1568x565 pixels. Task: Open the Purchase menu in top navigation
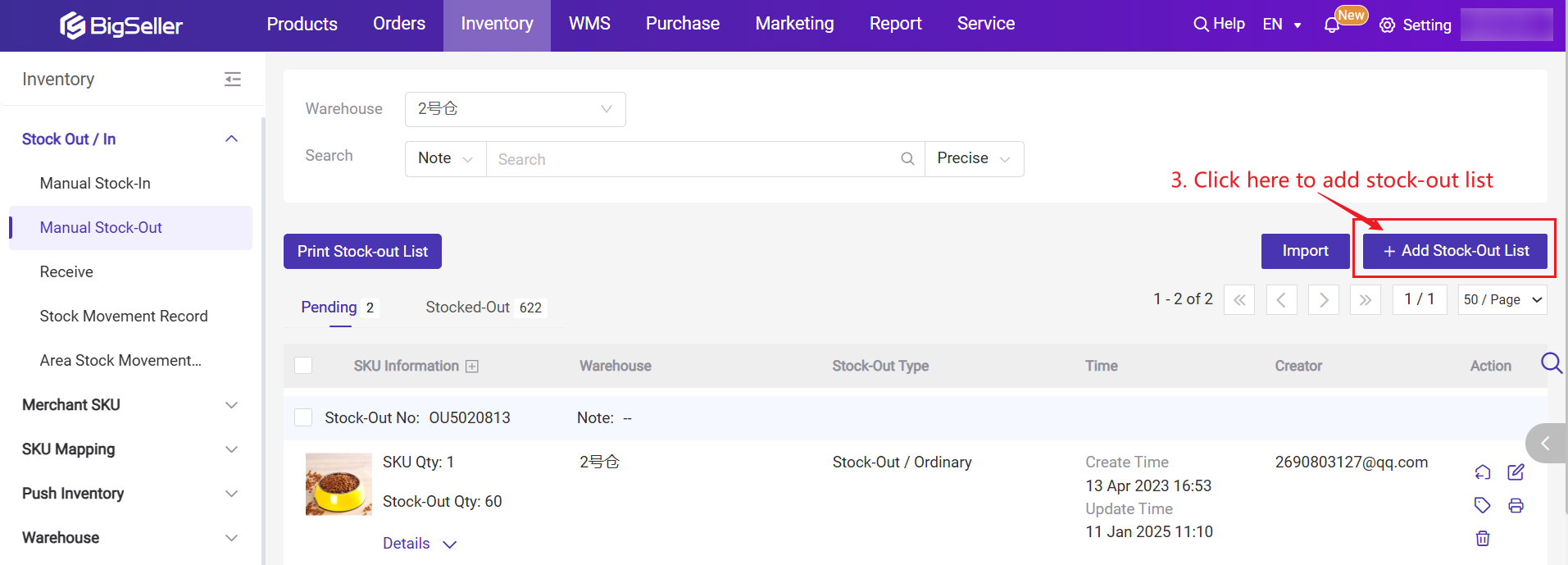click(x=682, y=24)
